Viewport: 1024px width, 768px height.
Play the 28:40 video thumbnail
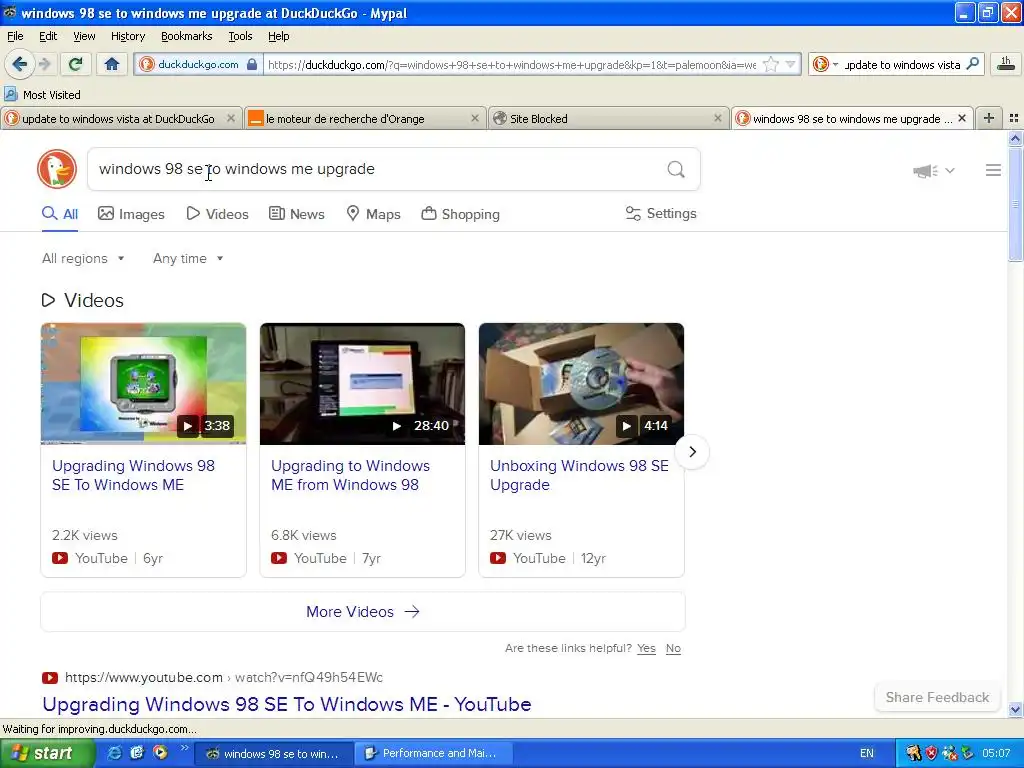coord(362,384)
